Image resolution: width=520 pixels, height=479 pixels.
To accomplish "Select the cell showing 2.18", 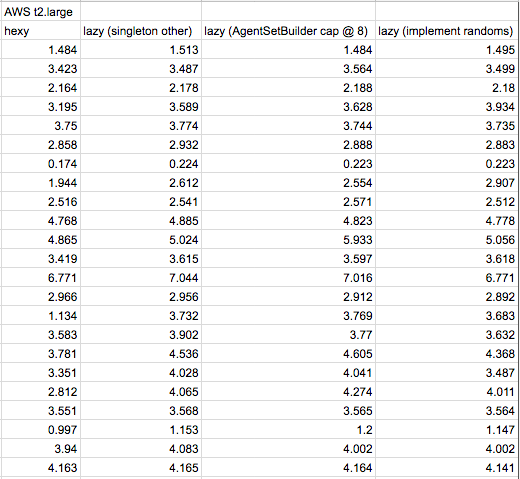I will coord(447,88).
